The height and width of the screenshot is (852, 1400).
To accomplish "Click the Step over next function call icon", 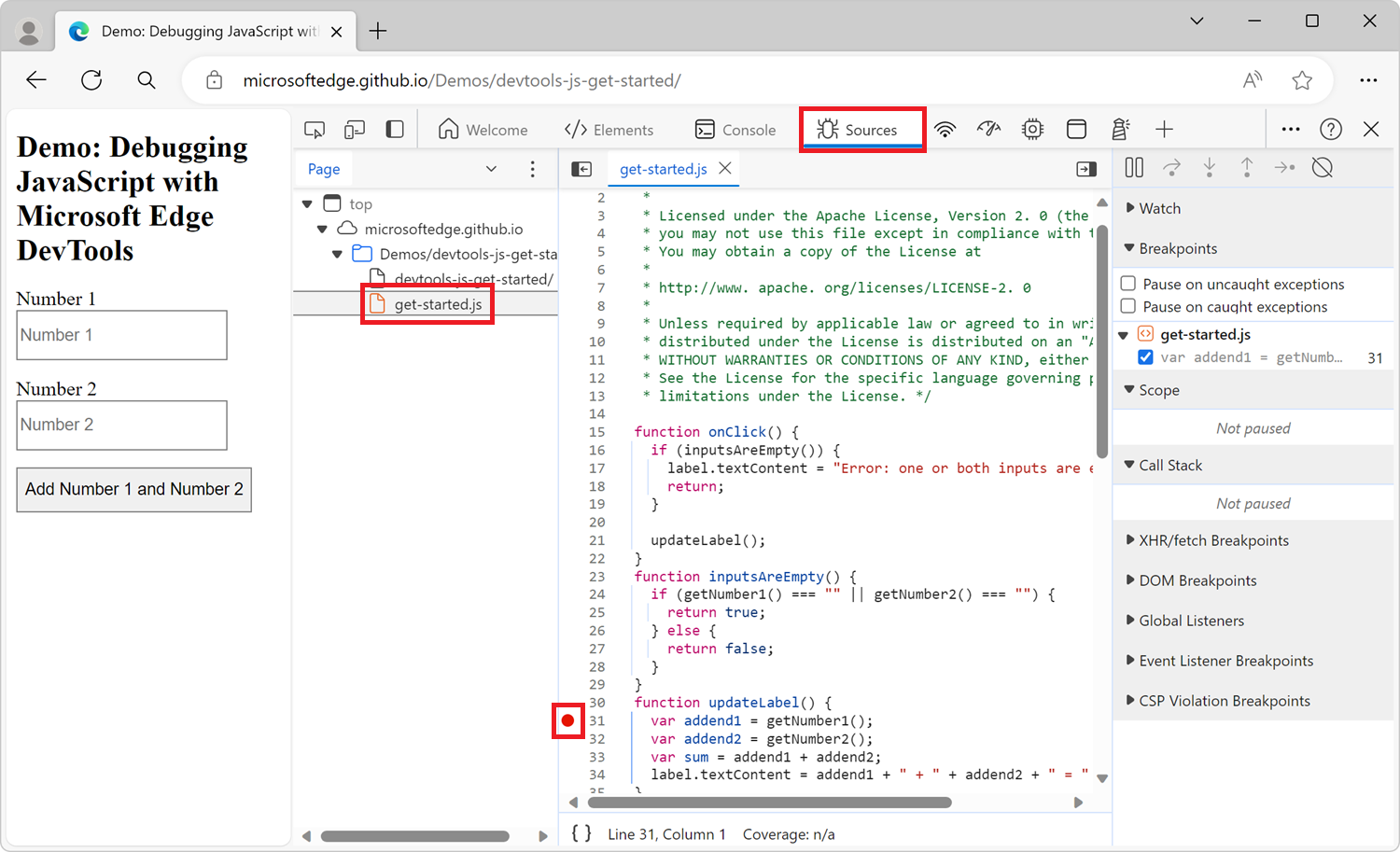I will 1171,167.
